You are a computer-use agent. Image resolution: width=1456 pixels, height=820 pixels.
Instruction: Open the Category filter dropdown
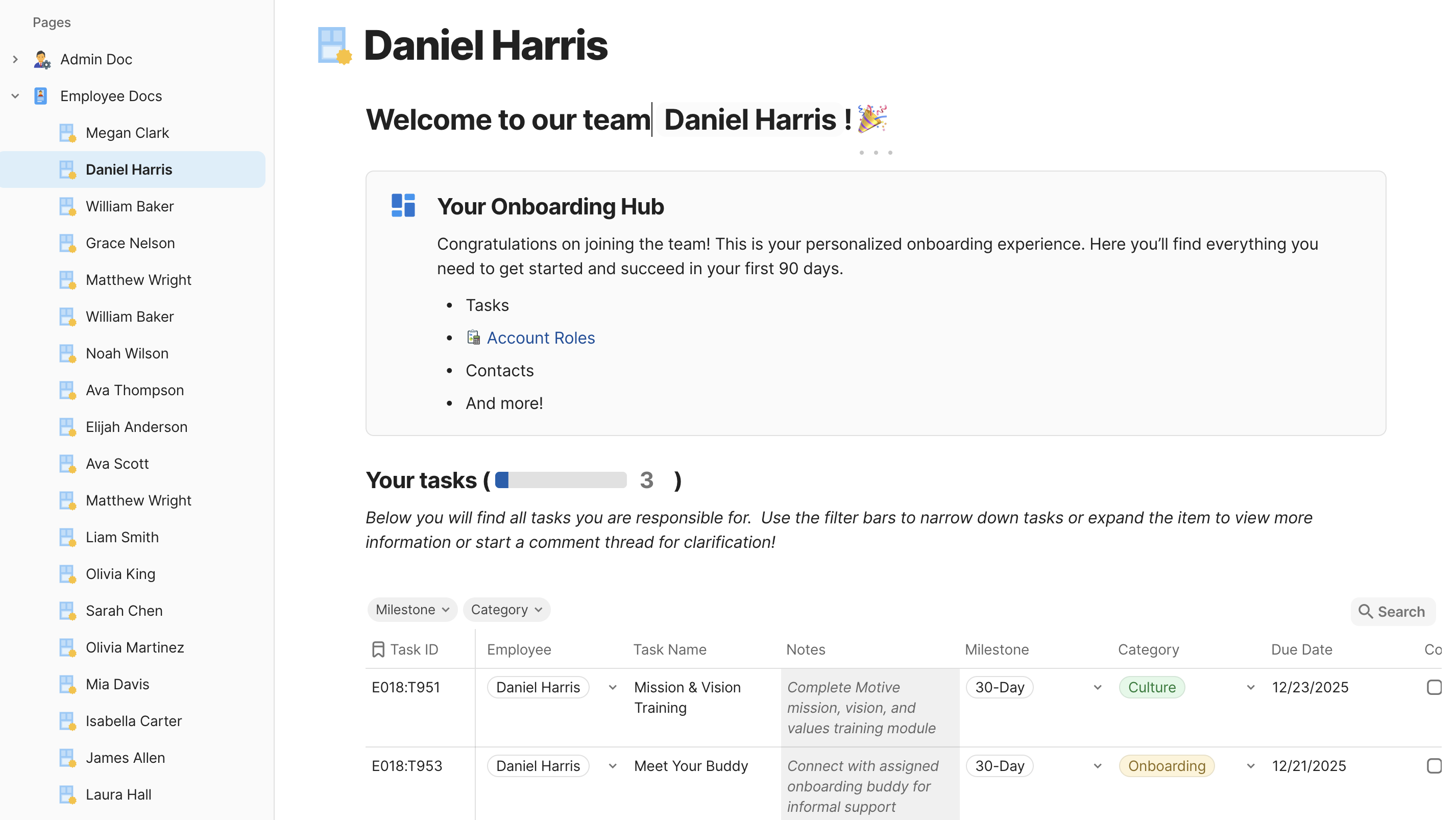506,610
